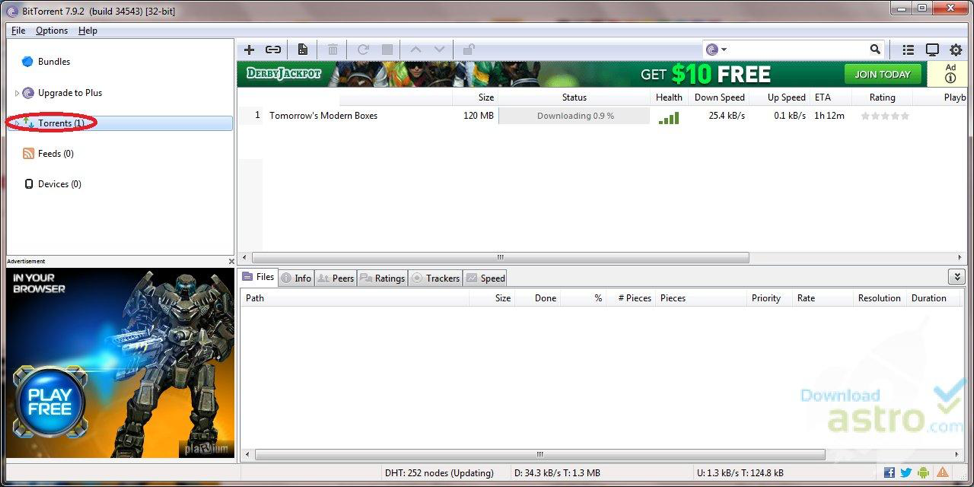974x487 pixels.
Task: Switch to the Speed tab
Action: pyautogui.click(x=485, y=278)
